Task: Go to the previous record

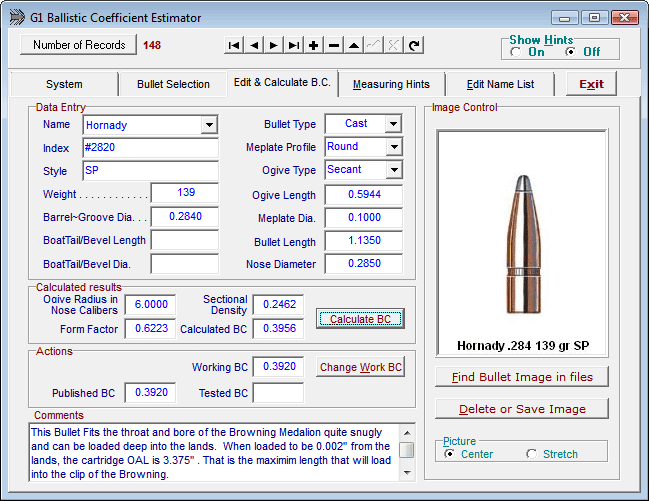Action: click(254, 45)
